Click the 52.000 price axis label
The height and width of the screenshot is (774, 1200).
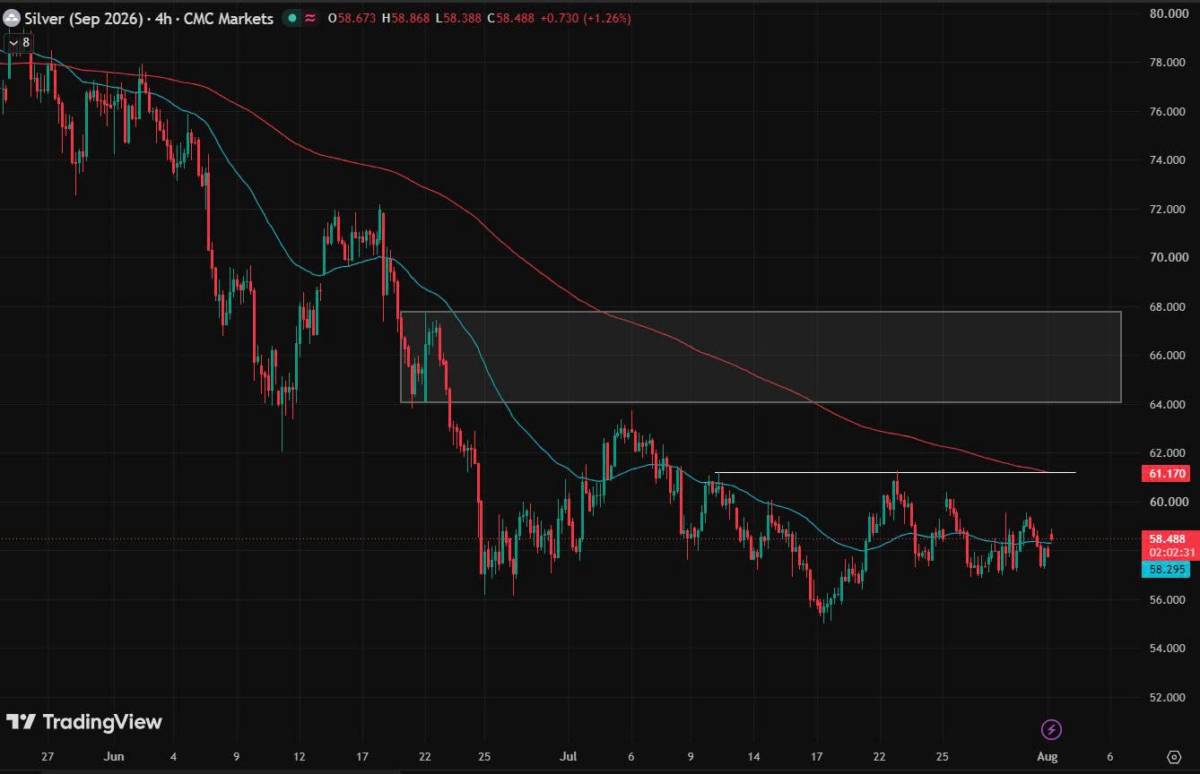point(1168,697)
